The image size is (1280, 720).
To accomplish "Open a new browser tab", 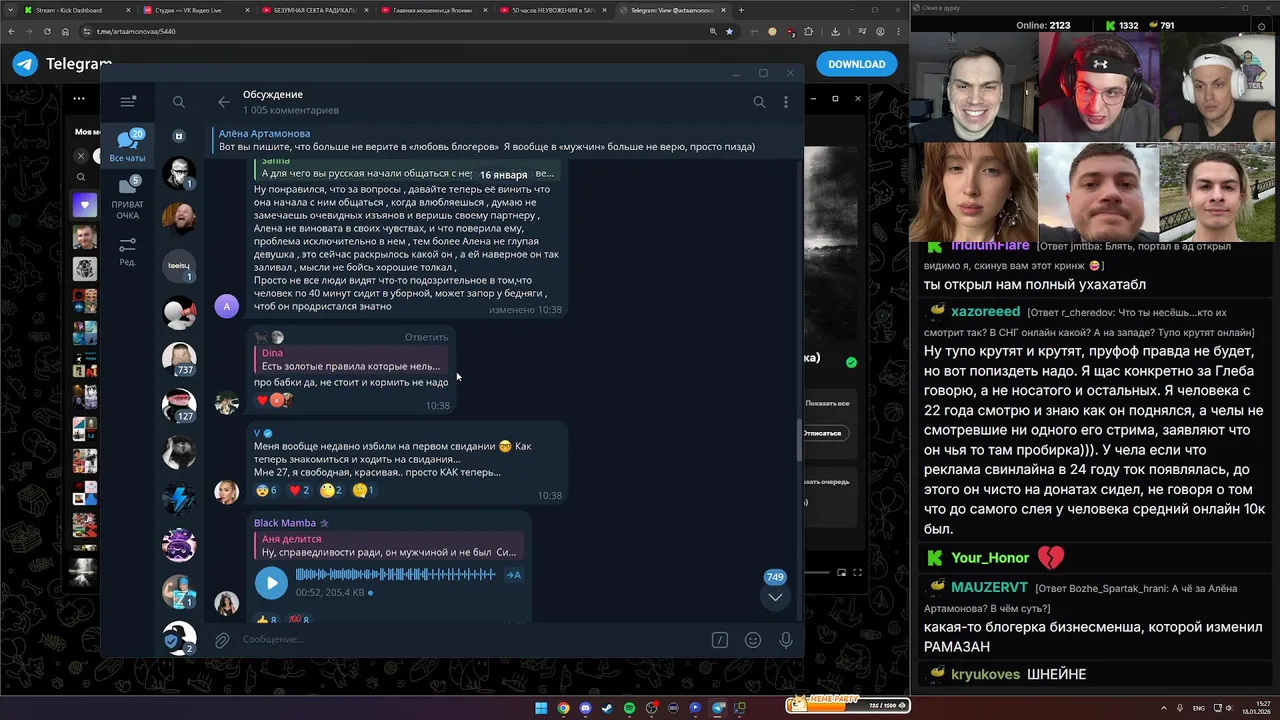I will pyautogui.click(x=741, y=10).
